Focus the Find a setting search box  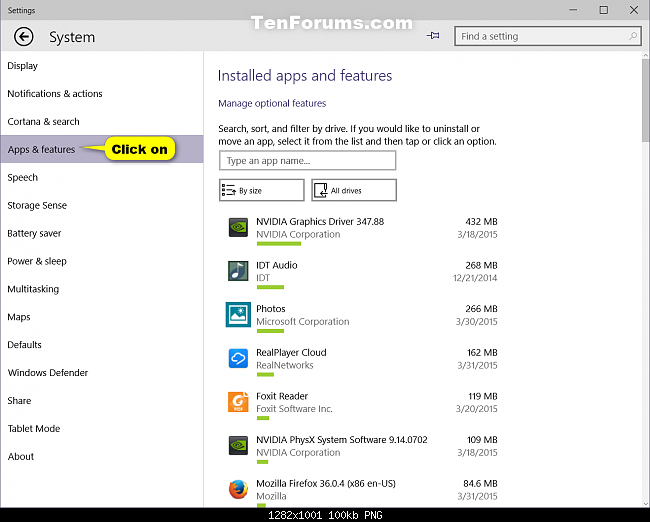(x=548, y=36)
